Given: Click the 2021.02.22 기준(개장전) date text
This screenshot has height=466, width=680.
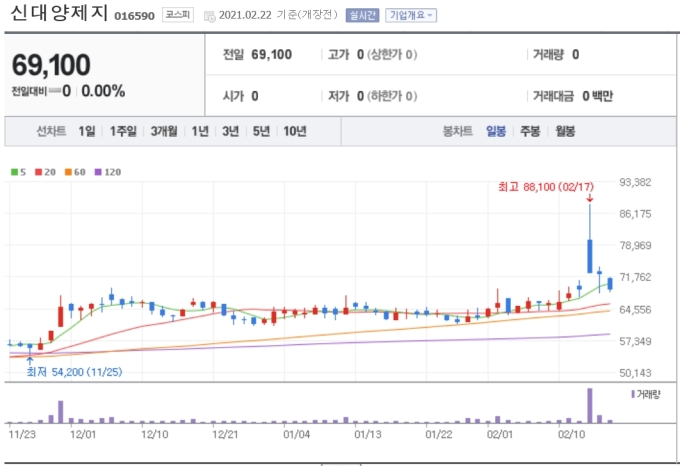Looking at the screenshot, I should (x=278, y=15).
